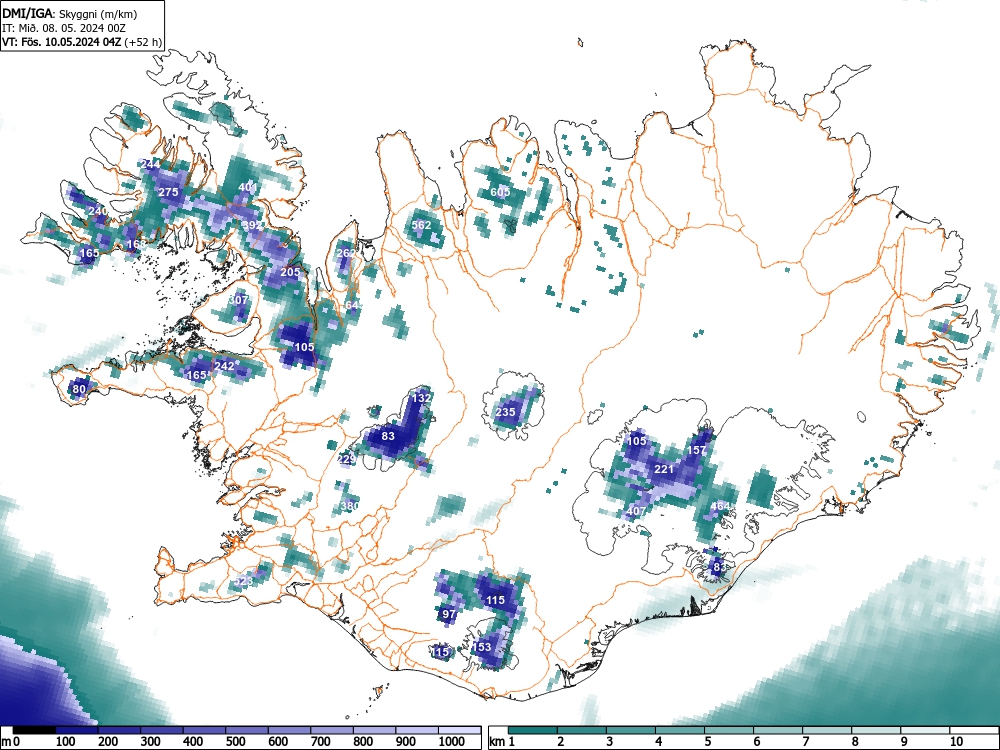Click the visibility value 464 on the map
The height and width of the screenshot is (750, 1000).
point(720,506)
